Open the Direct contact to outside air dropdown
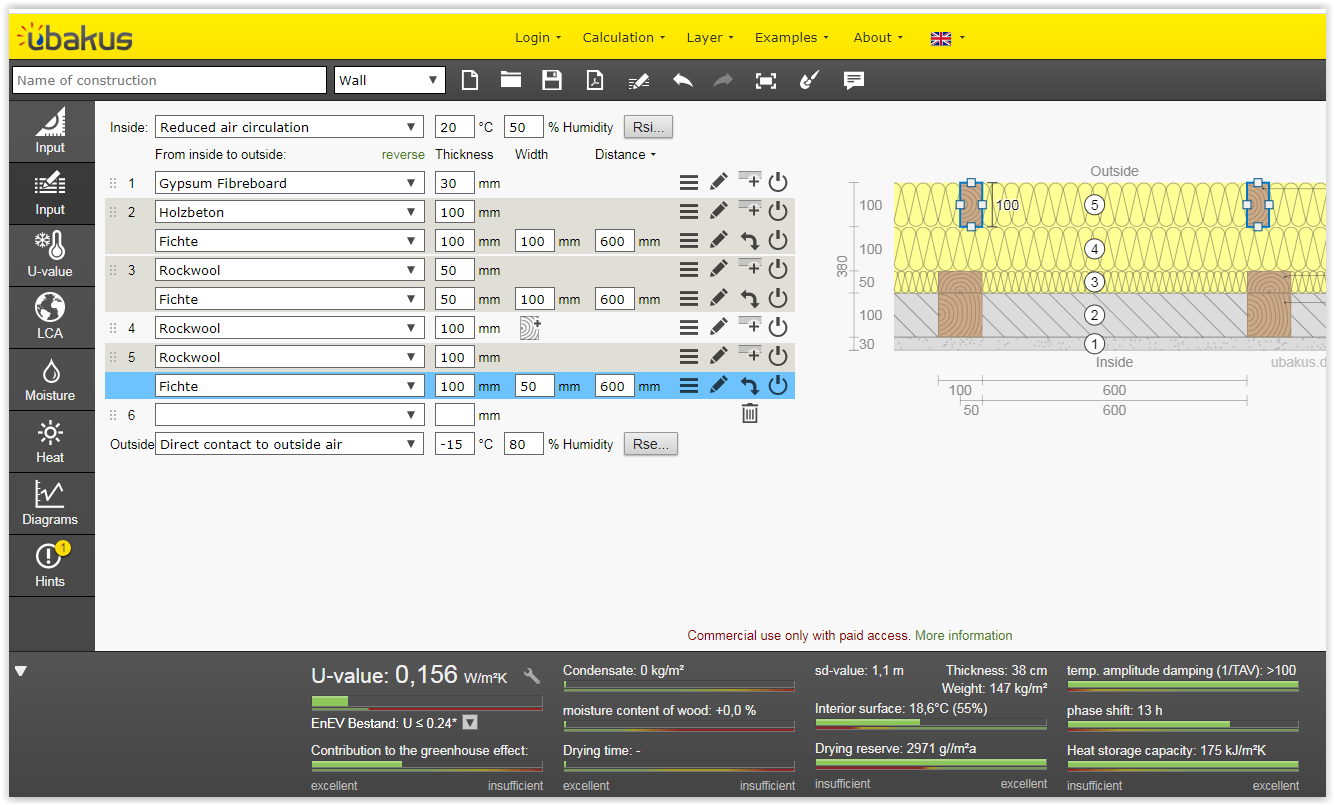 point(289,444)
